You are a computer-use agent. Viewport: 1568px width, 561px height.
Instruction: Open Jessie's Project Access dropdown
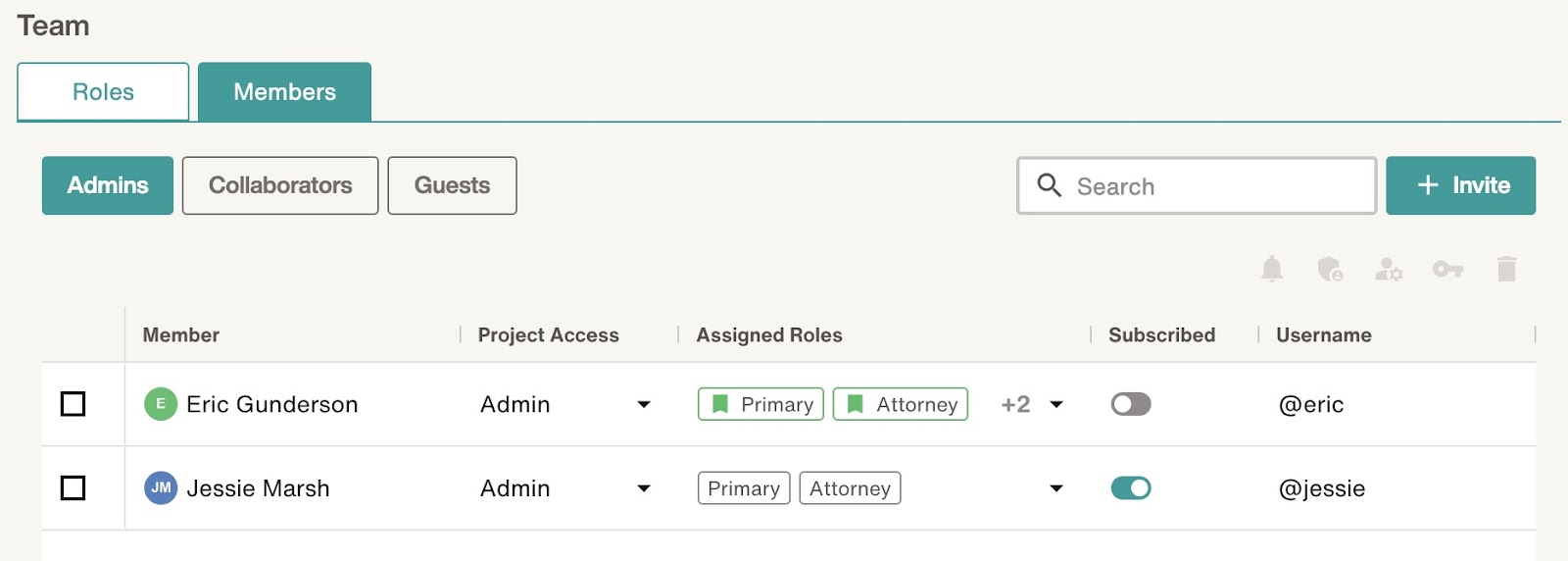[x=644, y=488]
